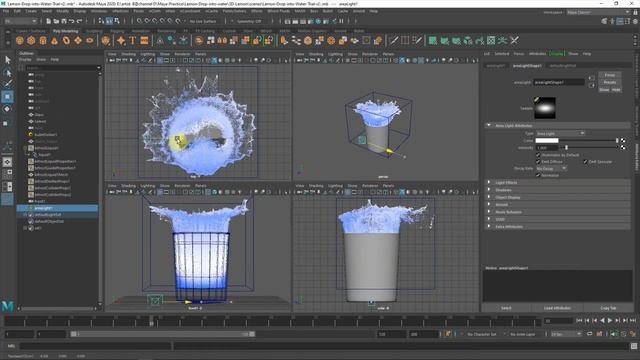Create a polygon sphere from the shelf
640x360 pixels.
click(20, 40)
